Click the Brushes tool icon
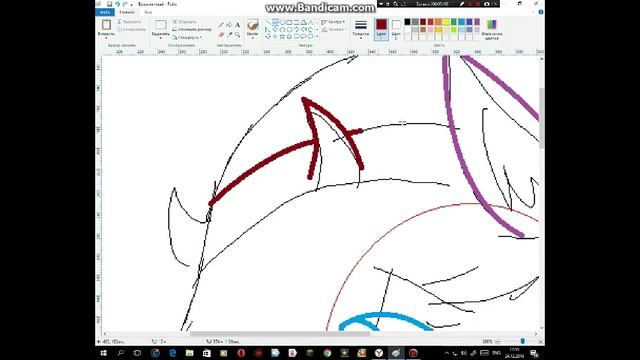 [253, 25]
